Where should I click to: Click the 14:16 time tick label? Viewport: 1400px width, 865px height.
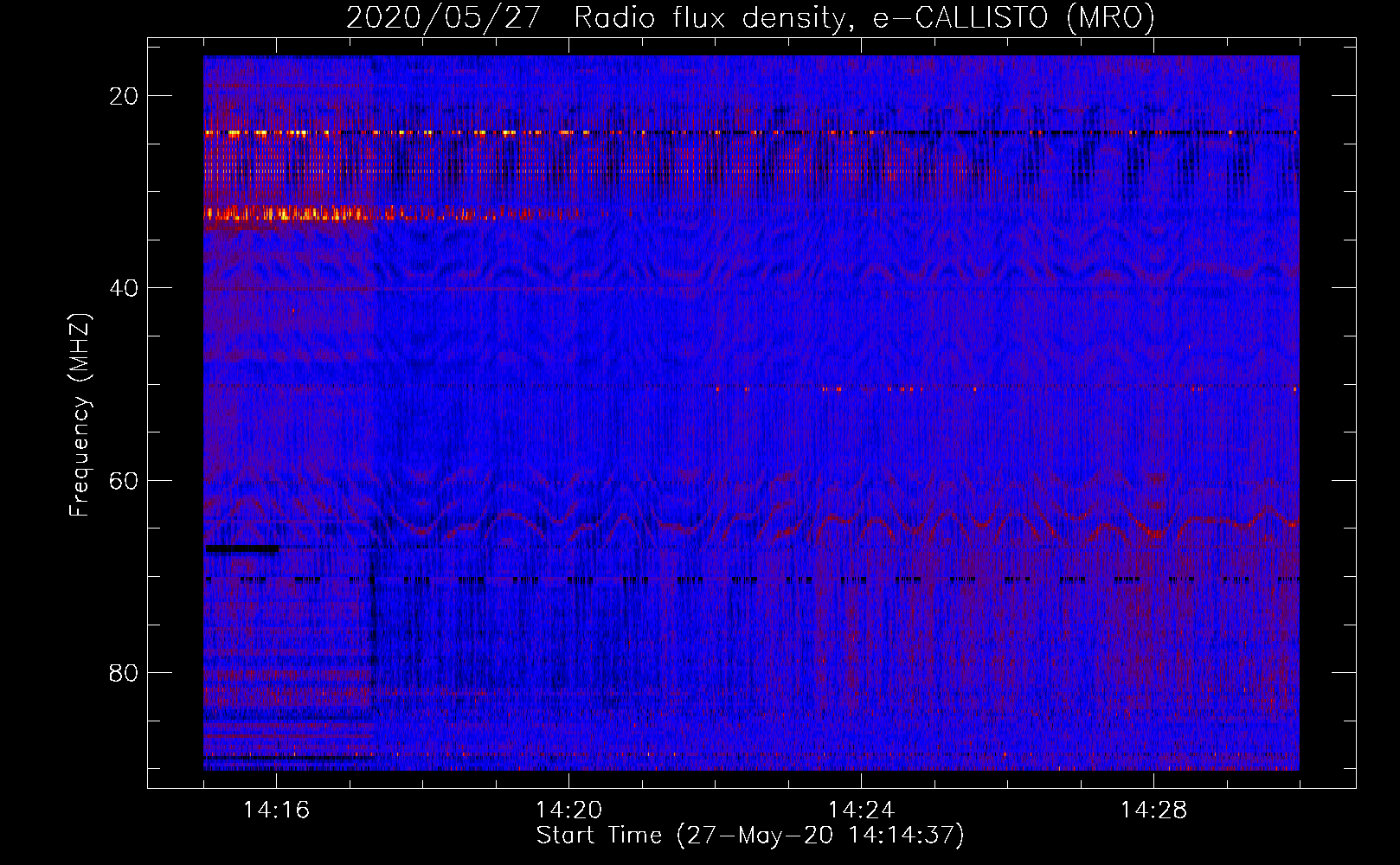pos(276,810)
